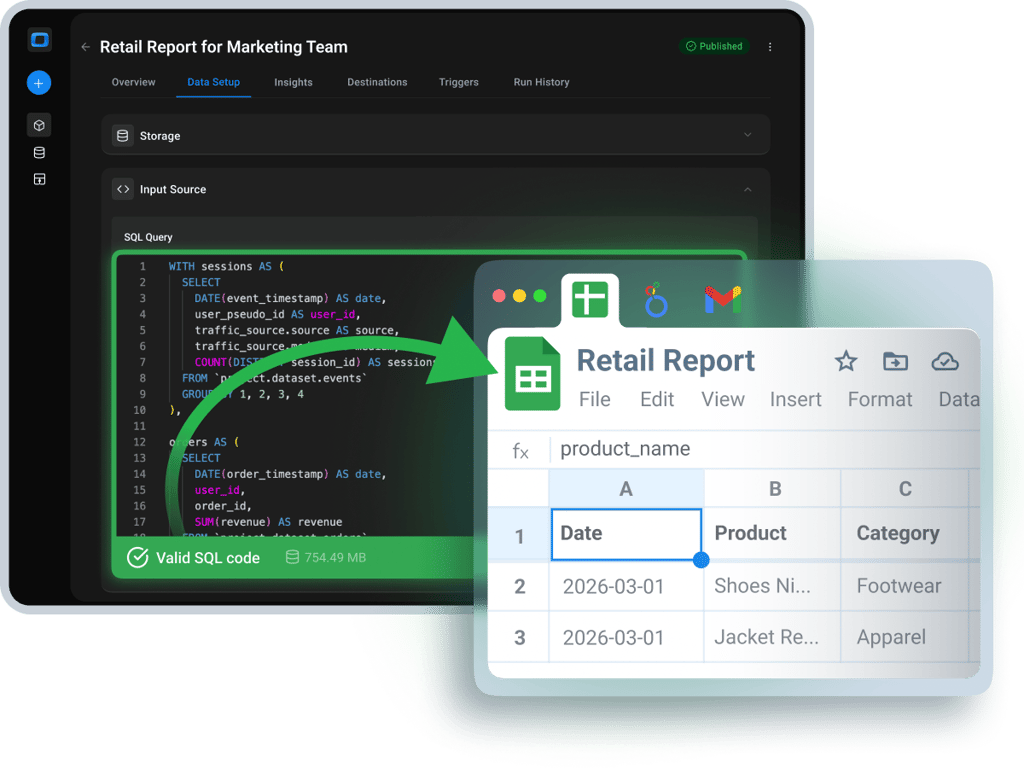Click the Retail Report spreadsheet title
The height and width of the screenshot is (768, 1024).
click(665, 360)
